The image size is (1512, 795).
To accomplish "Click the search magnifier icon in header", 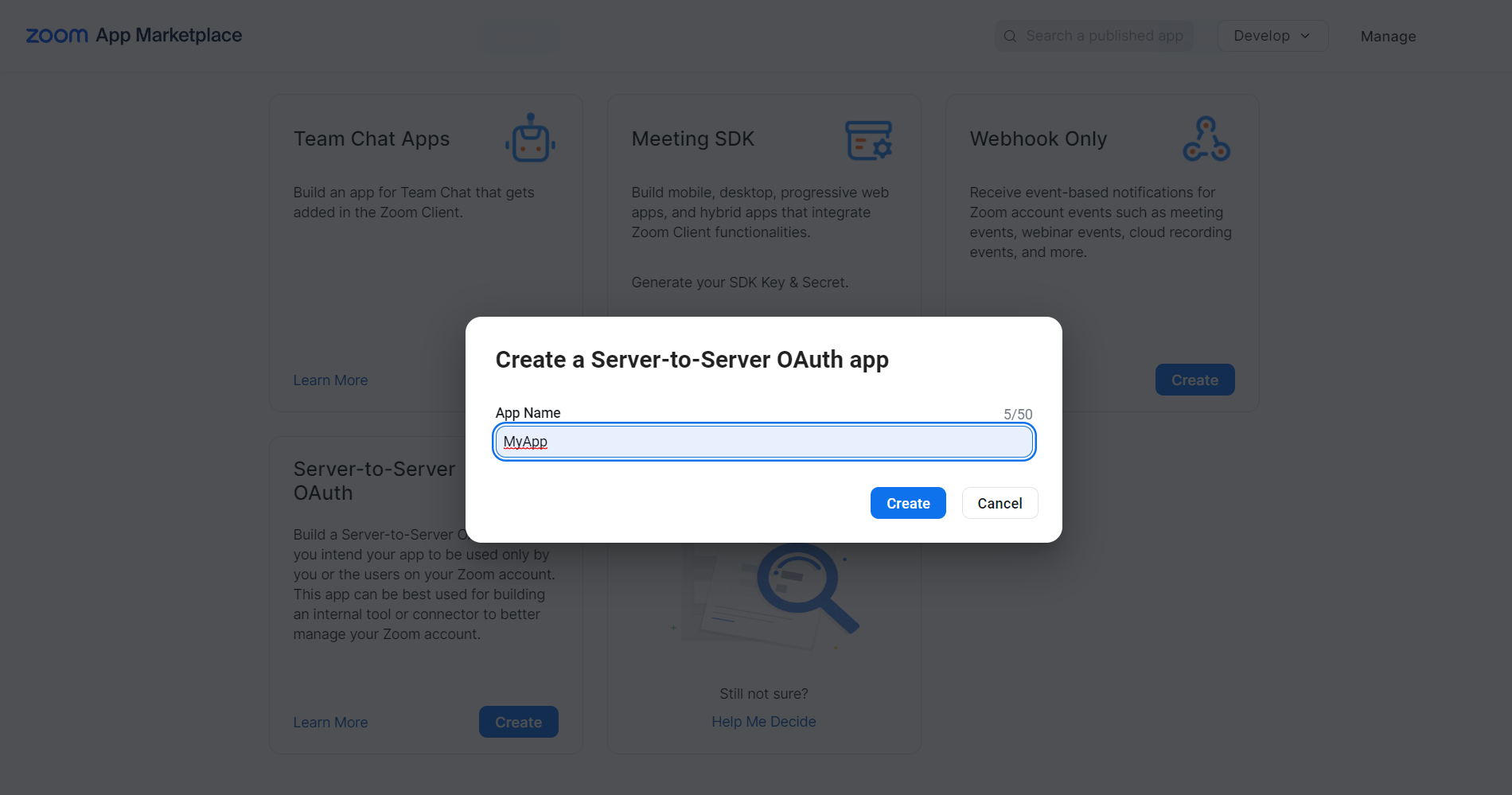I will tap(1010, 36).
